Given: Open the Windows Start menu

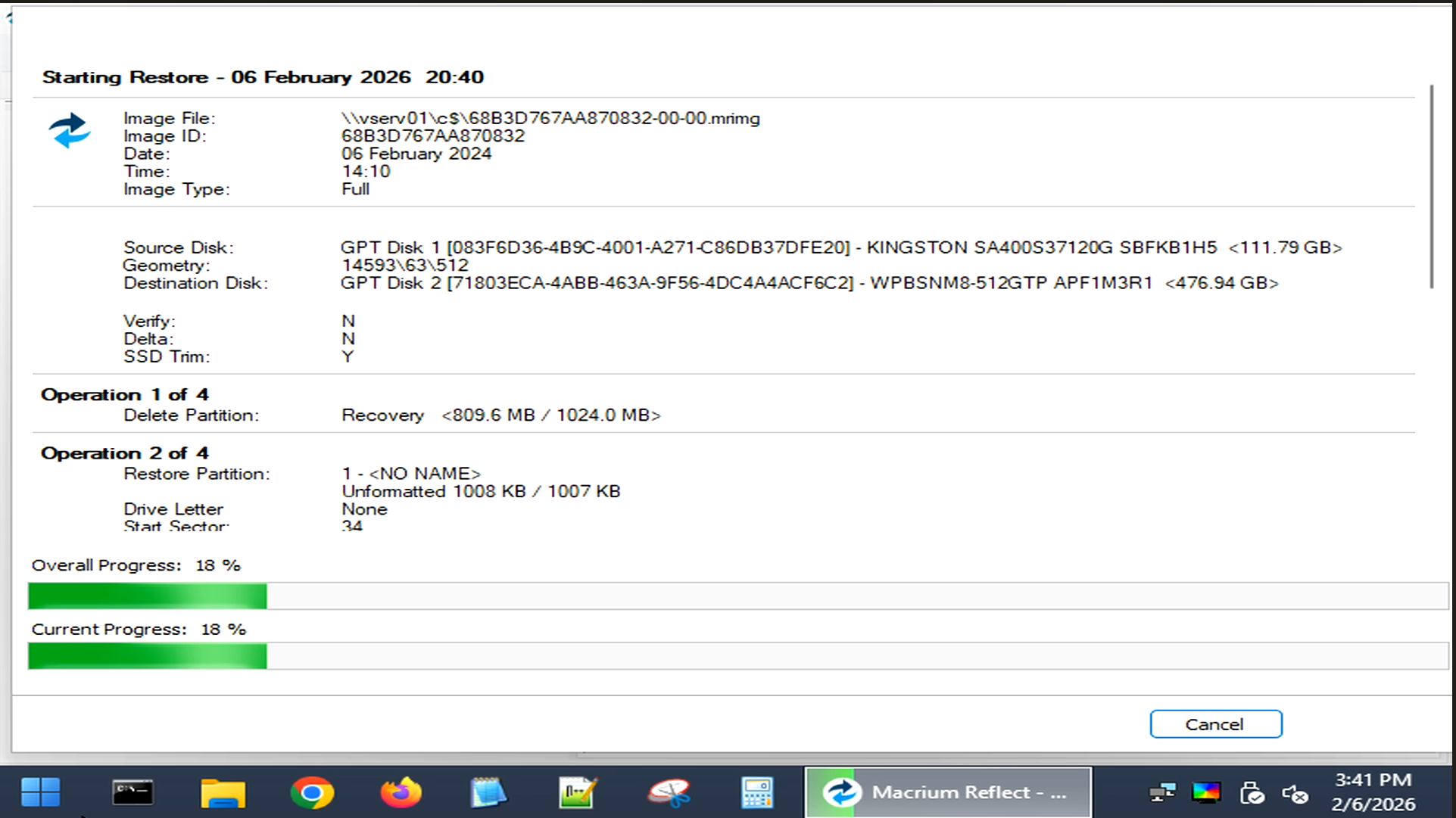Looking at the screenshot, I should click(41, 792).
